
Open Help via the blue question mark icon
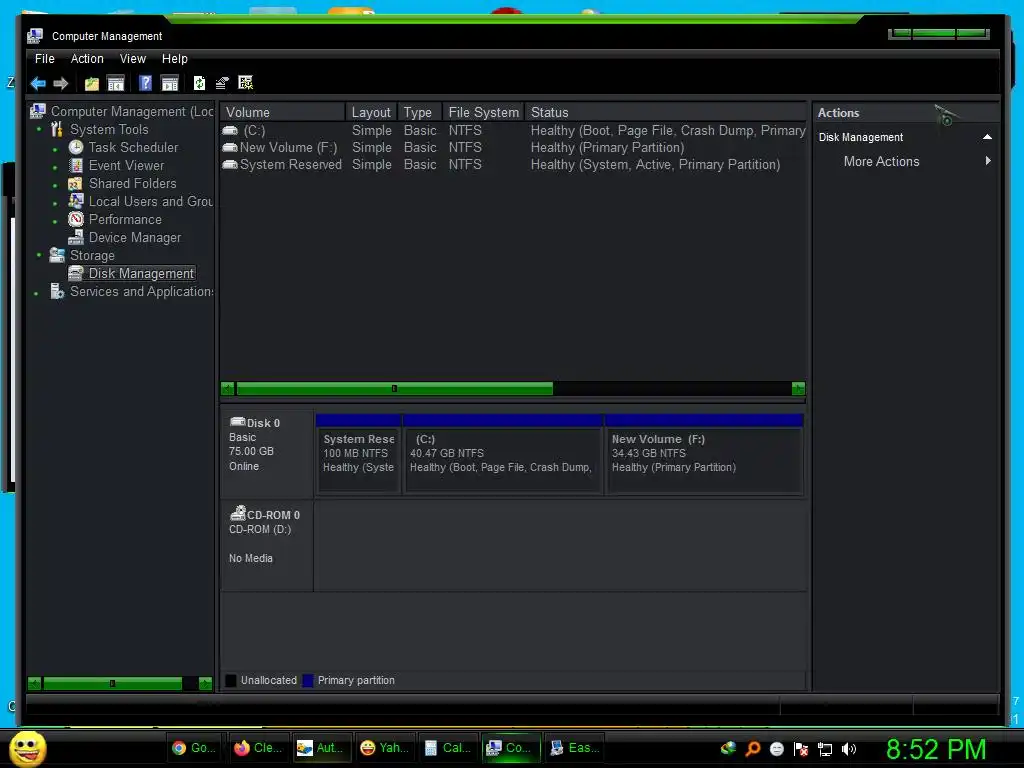(x=145, y=83)
